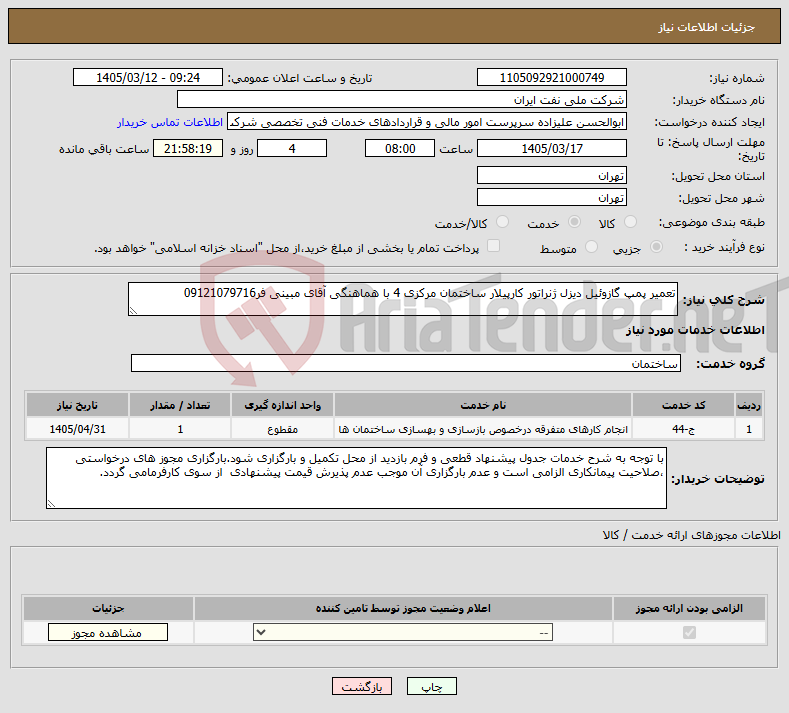Image resolution: width=789 pixels, height=713 pixels.
Task: Open the اعلام وضعیت مجوز dropdown
Action: tap(403, 632)
